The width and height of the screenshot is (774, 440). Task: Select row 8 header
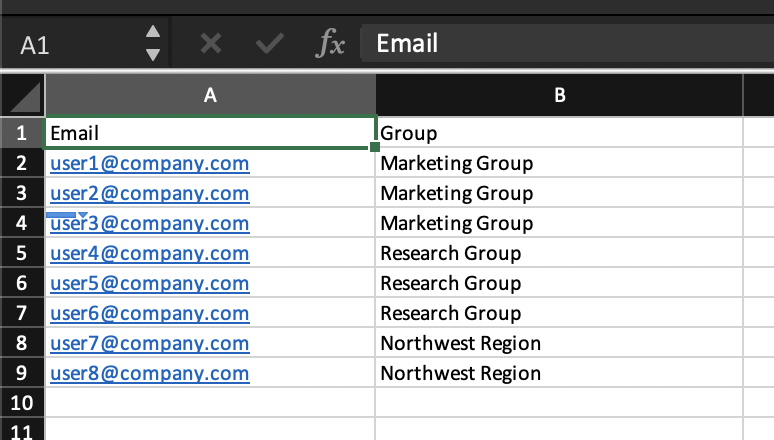tap(22, 343)
